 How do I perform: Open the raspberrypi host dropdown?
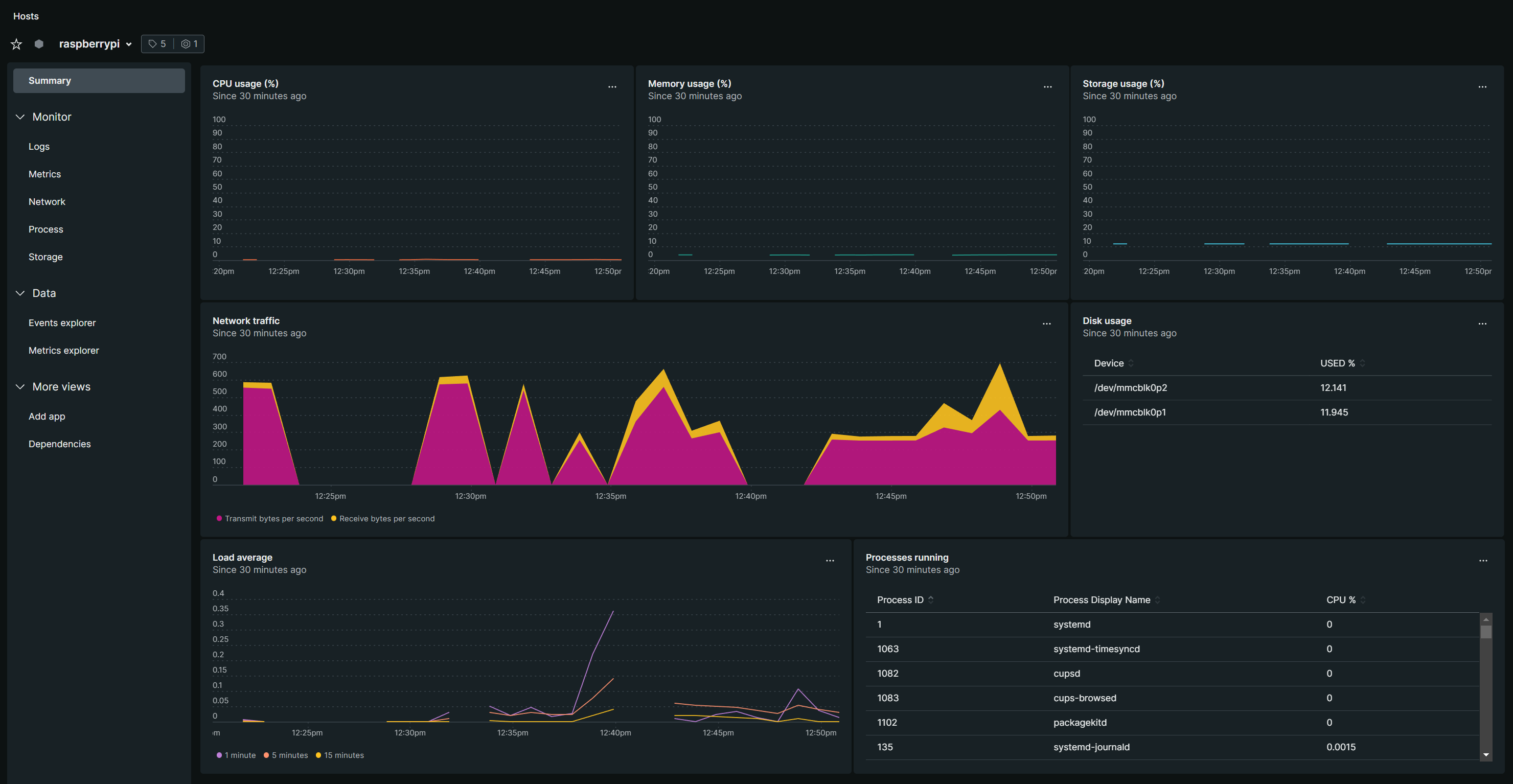(95, 44)
